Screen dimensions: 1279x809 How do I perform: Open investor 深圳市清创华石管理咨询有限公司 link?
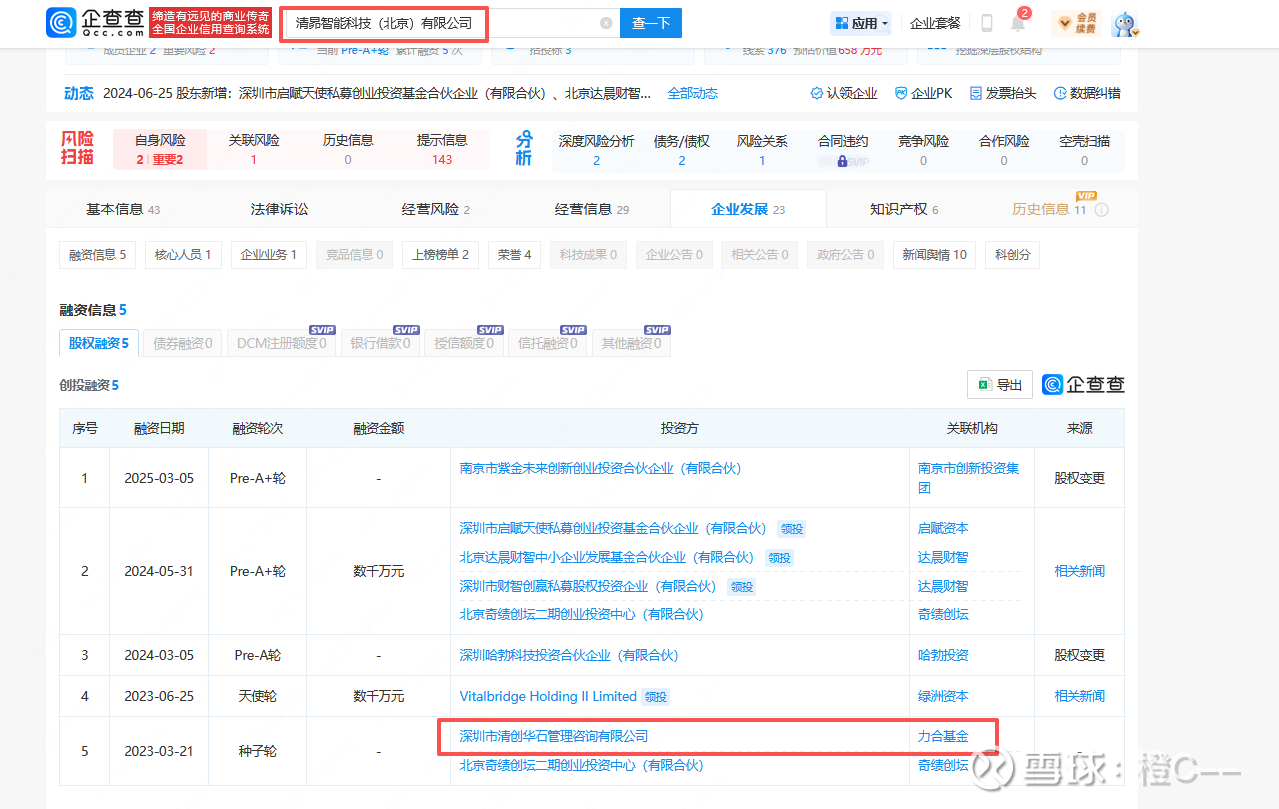point(553,736)
